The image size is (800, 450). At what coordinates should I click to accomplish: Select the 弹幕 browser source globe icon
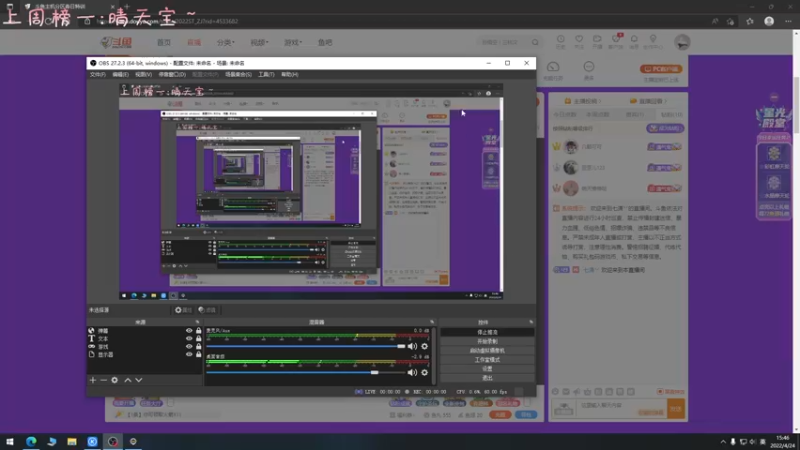91,331
